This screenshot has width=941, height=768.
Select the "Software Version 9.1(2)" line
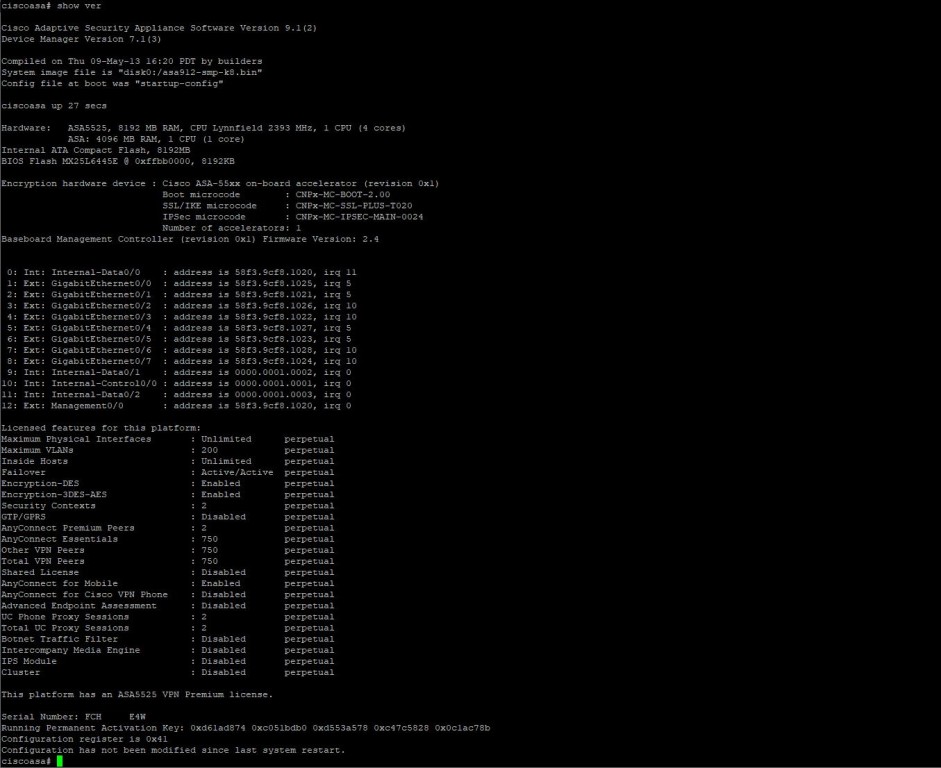[x=159, y=28]
